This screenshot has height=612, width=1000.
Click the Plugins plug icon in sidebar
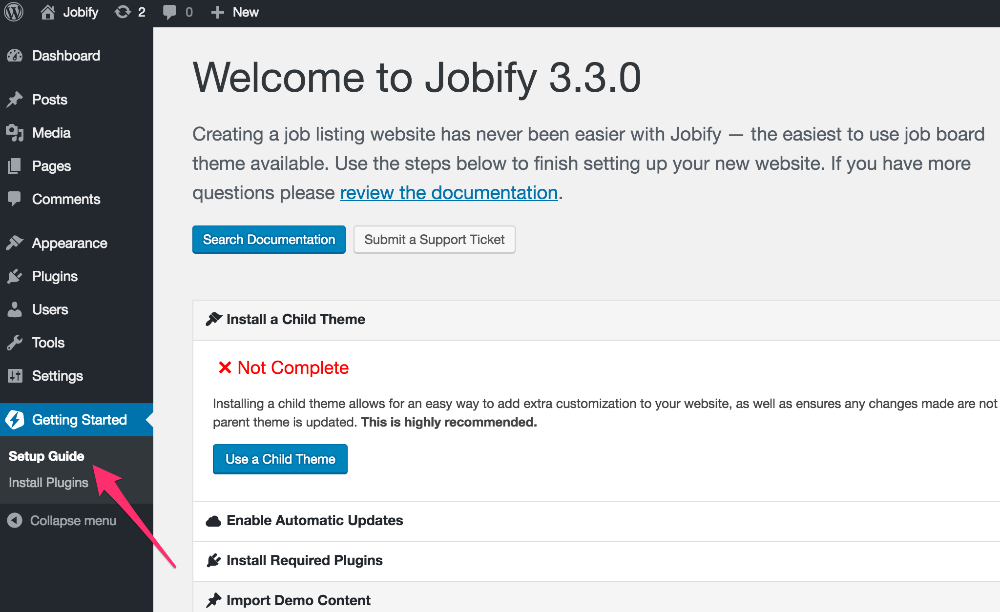click(15, 276)
